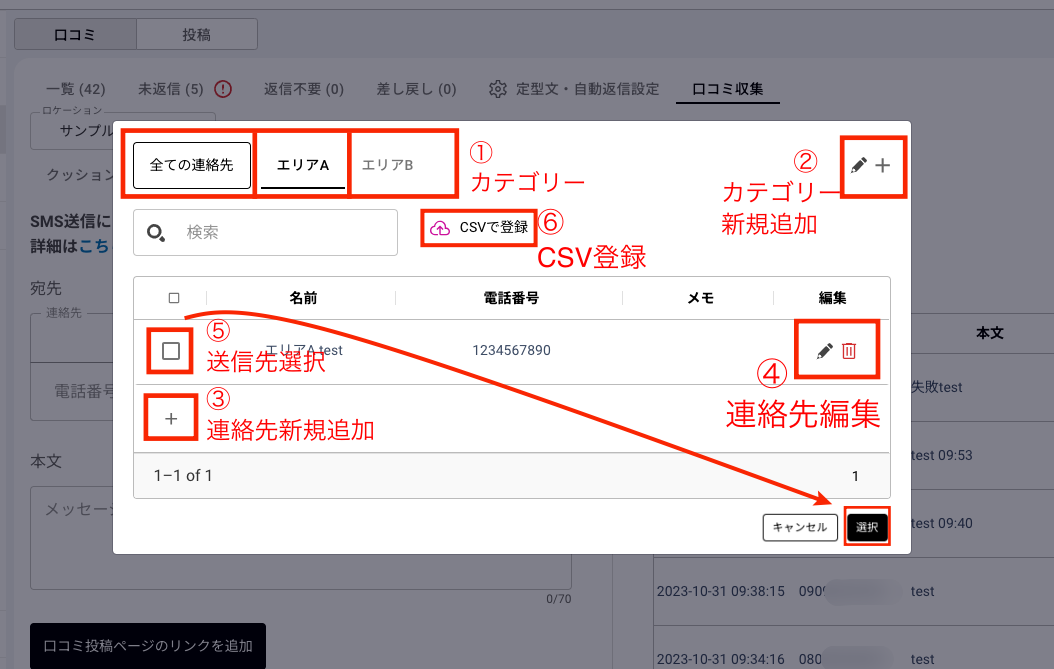
Task: Check the エリアA test contact checkbox
Action: (171, 351)
